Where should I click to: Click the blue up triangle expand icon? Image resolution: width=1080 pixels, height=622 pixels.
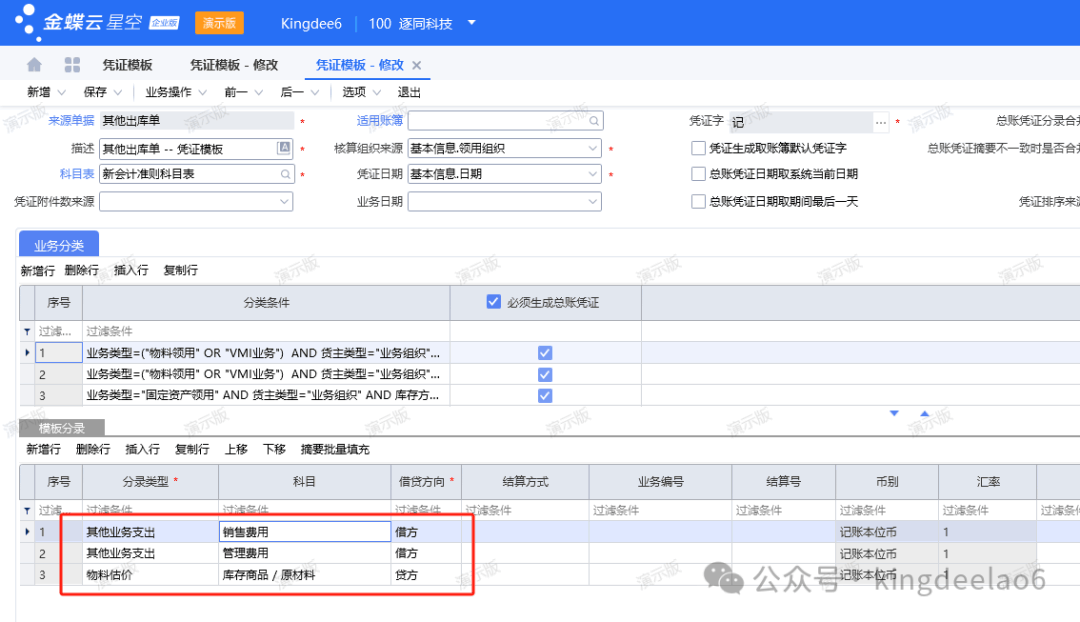tap(924, 413)
